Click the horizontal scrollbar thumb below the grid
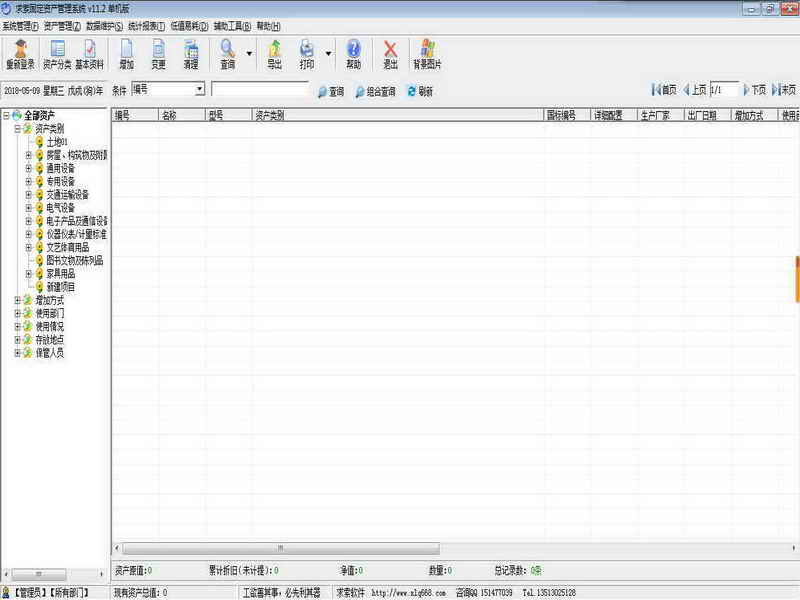The height and width of the screenshot is (600, 800). click(281, 548)
